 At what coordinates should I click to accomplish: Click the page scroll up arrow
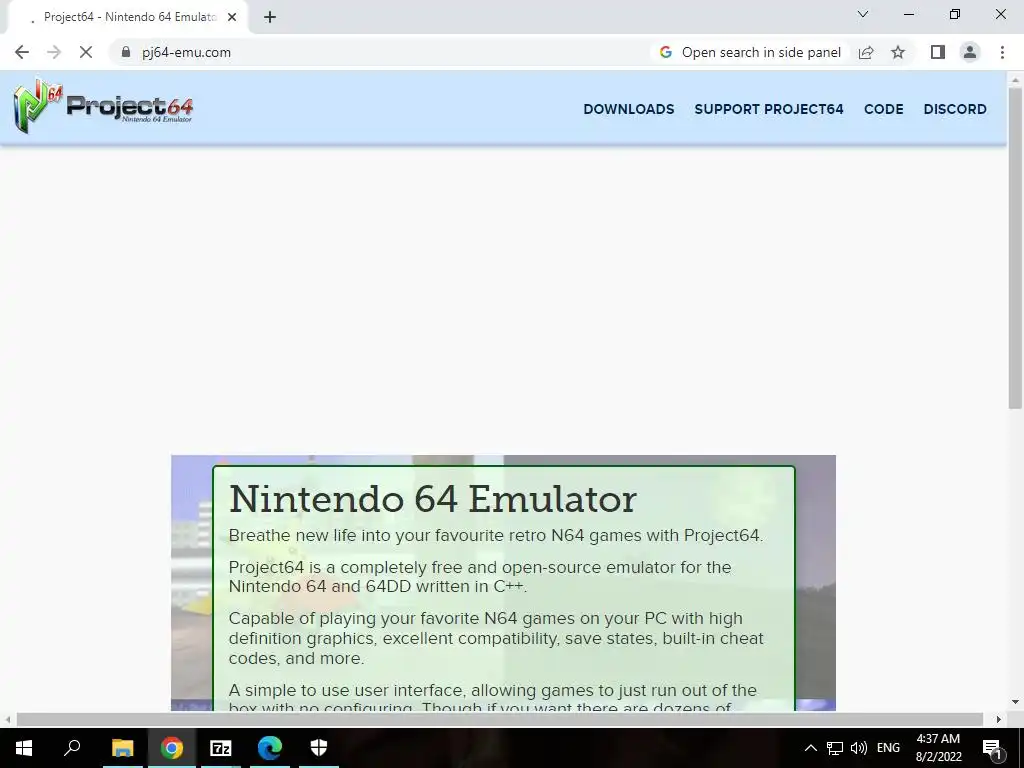[x=1014, y=80]
